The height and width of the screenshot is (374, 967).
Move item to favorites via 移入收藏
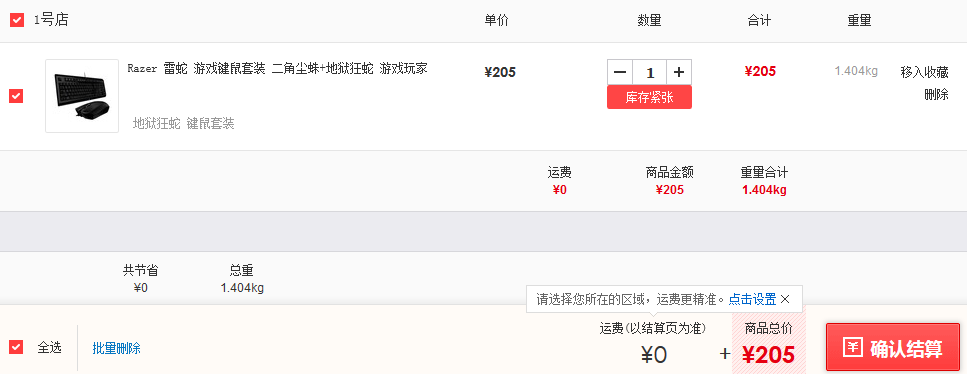tap(924, 72)
